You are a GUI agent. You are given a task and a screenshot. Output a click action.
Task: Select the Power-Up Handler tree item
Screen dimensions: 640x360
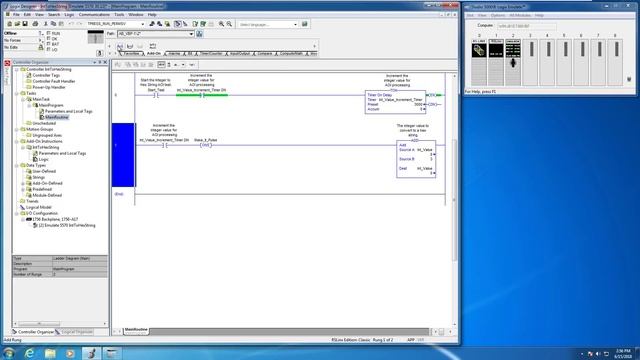pos(49,87)
